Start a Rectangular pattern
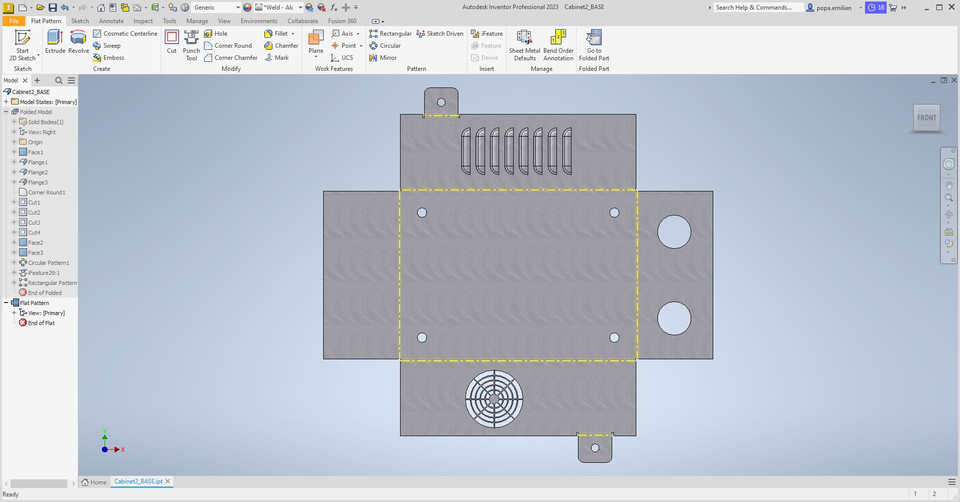960x502 pixels. 390,34
